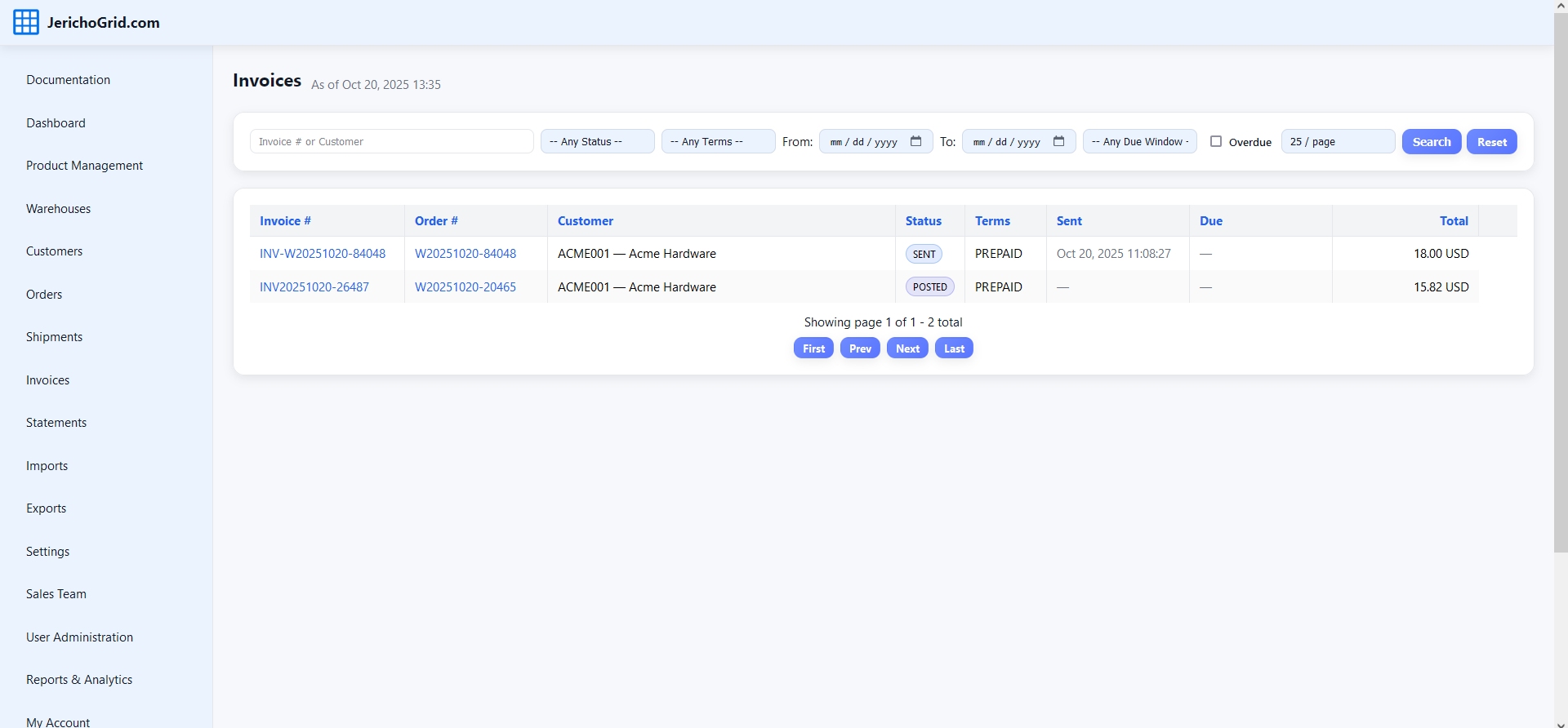The image size is (1568, 728).
Task: Go to Dashboard in the sidebar
Action: [x=56, y=123]
